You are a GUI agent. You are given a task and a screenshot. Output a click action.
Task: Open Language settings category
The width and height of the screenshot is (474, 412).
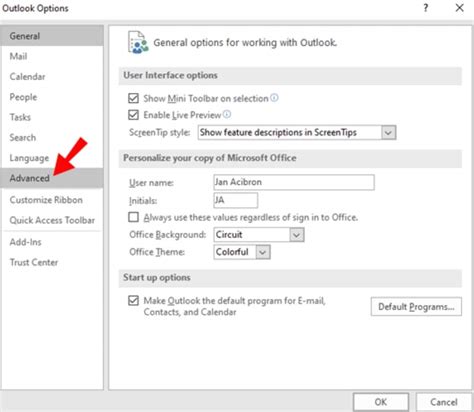pyautogui.click(x=52, y=158)
